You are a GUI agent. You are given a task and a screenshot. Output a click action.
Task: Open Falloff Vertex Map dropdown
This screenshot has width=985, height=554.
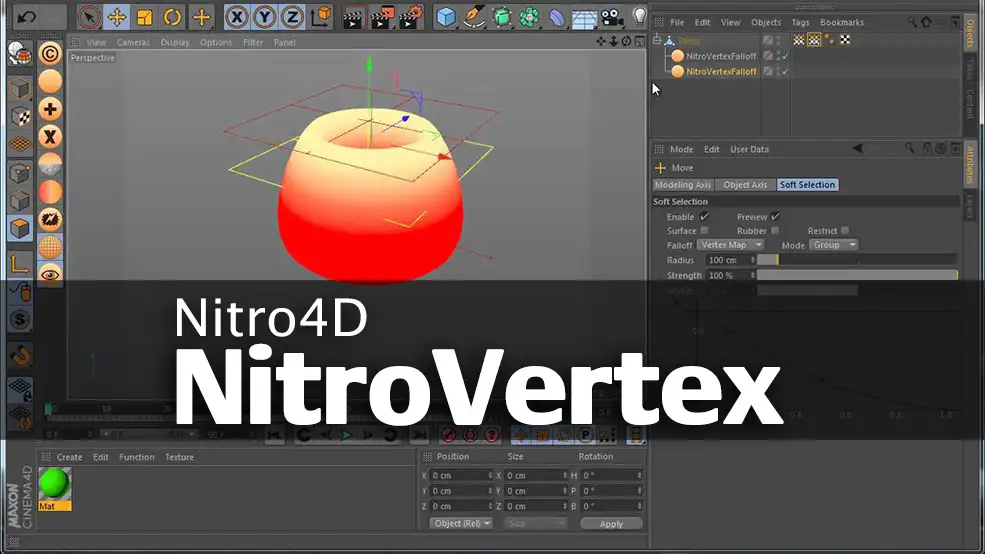731,245
